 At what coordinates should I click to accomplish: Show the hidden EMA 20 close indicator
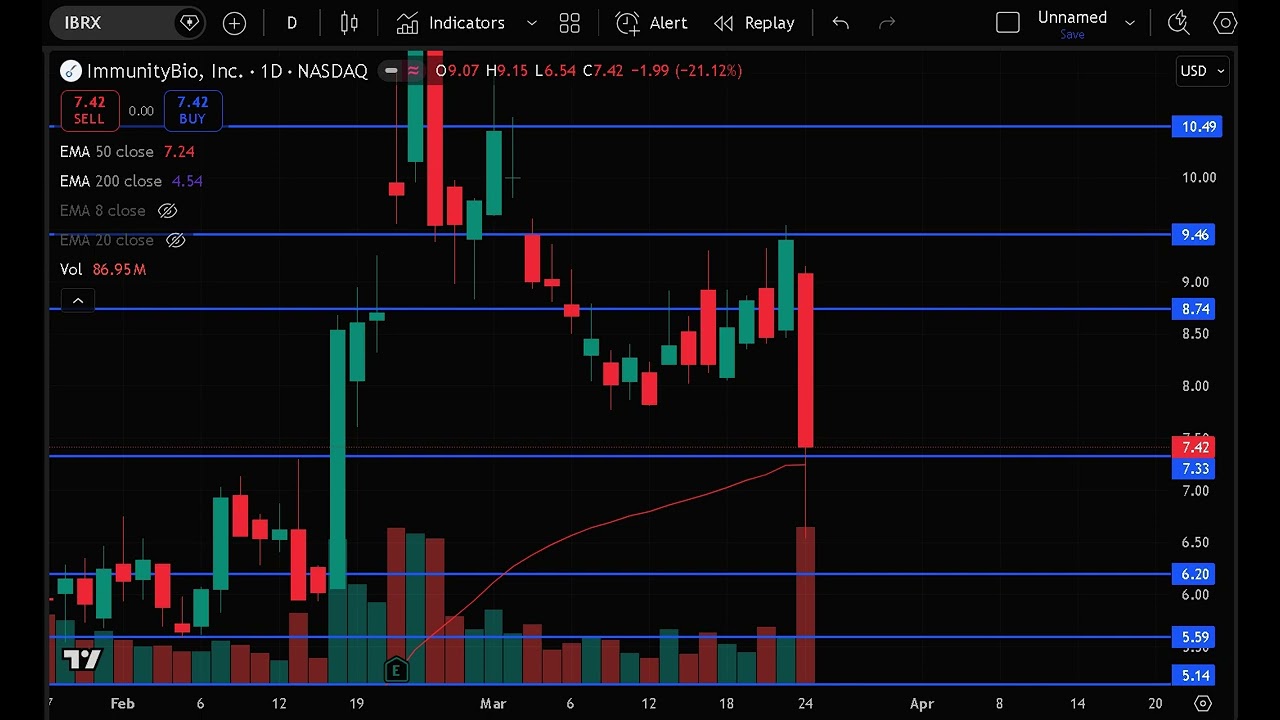(x=175, y=240)
